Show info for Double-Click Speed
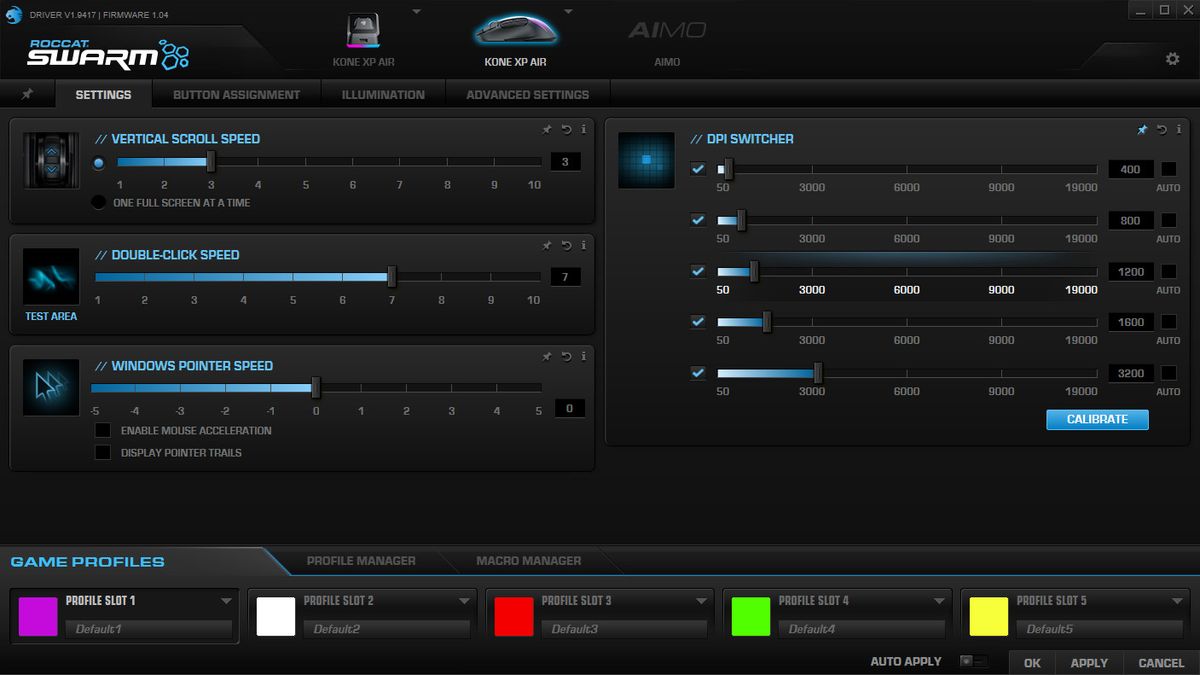The width and height of the screenshot is (1200, 675). (x=583, y=245)
